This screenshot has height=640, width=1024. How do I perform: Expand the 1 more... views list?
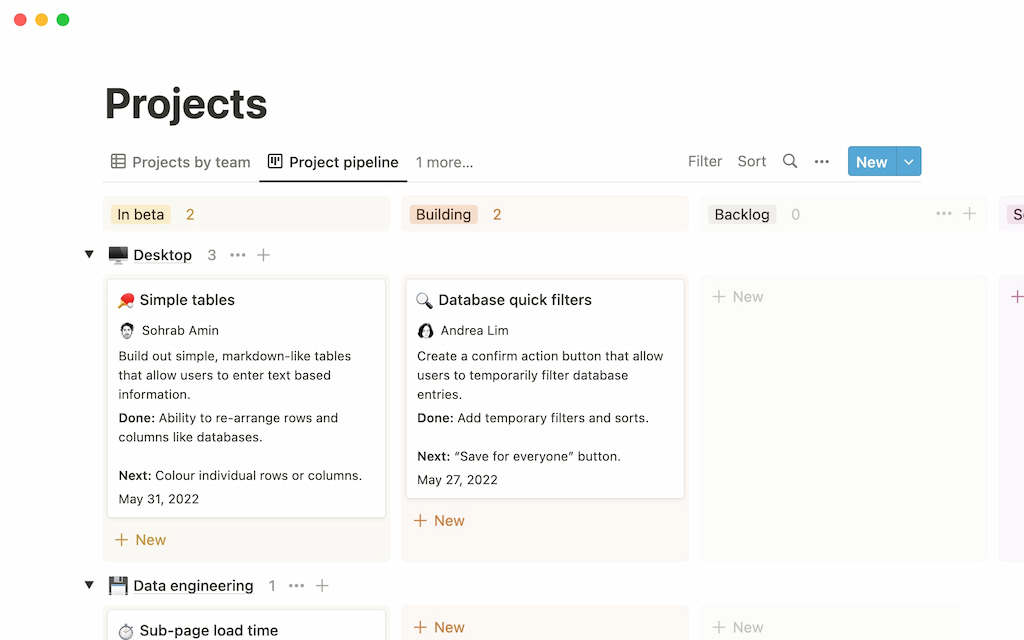(x=444, y=162)
